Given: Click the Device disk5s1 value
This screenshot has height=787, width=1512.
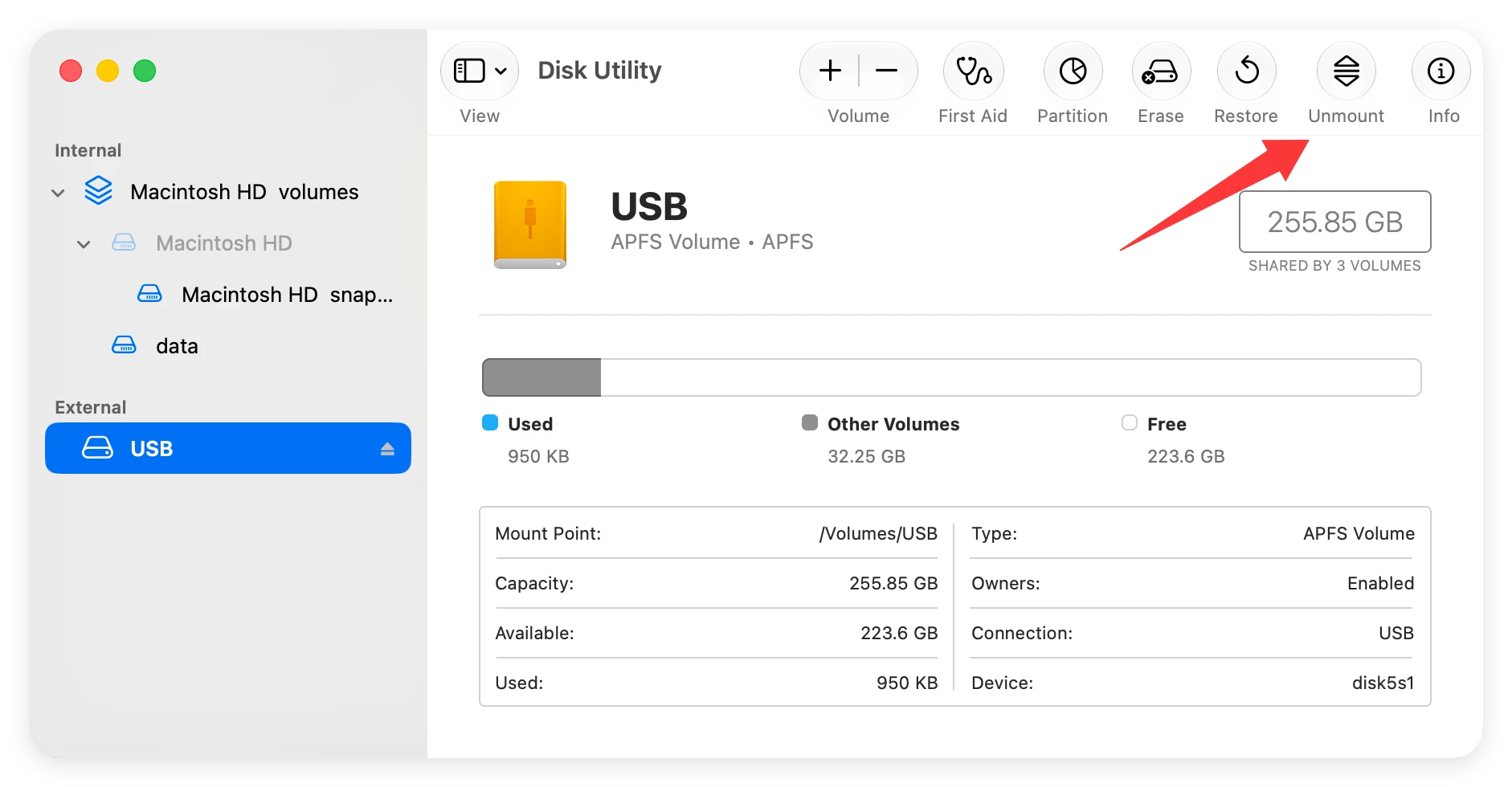Looking at the screenshot, I should 1383,683.
